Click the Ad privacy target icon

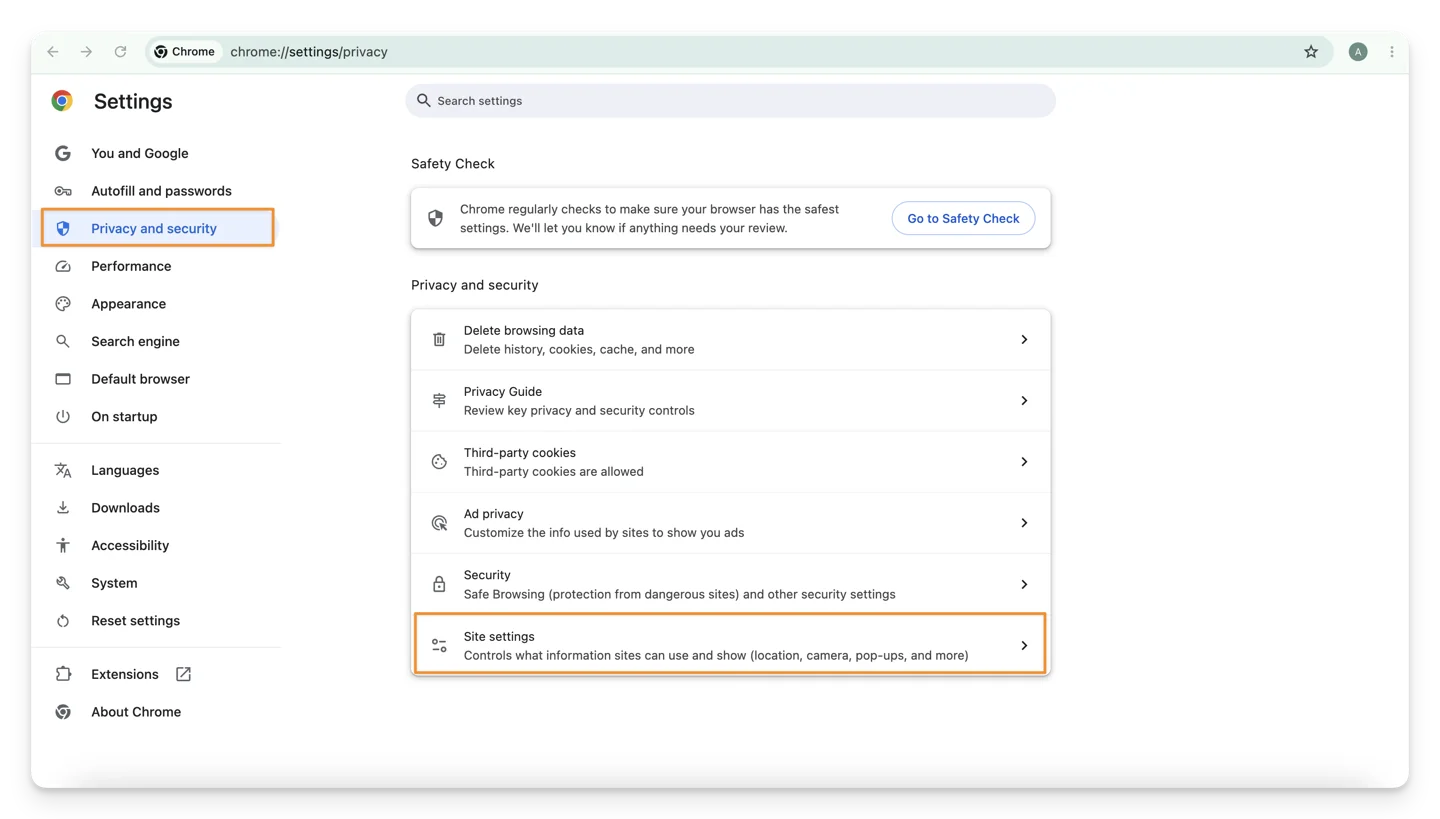[x=439, y=523]
